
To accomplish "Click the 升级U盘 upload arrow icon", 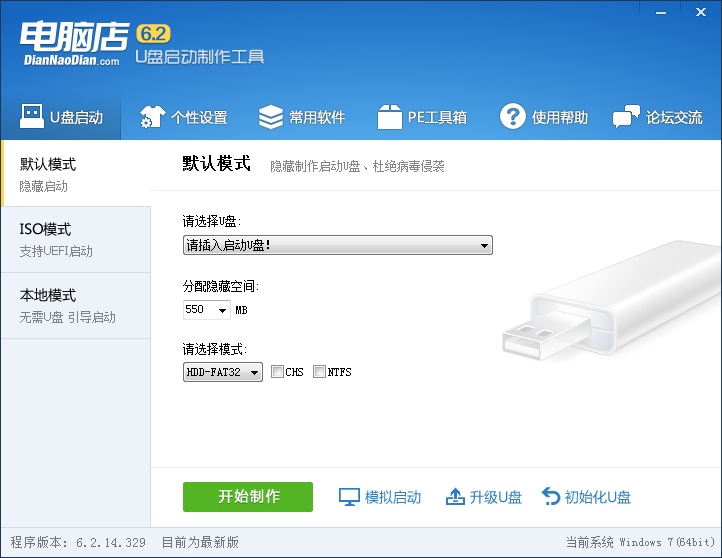I will coord(455,497).
